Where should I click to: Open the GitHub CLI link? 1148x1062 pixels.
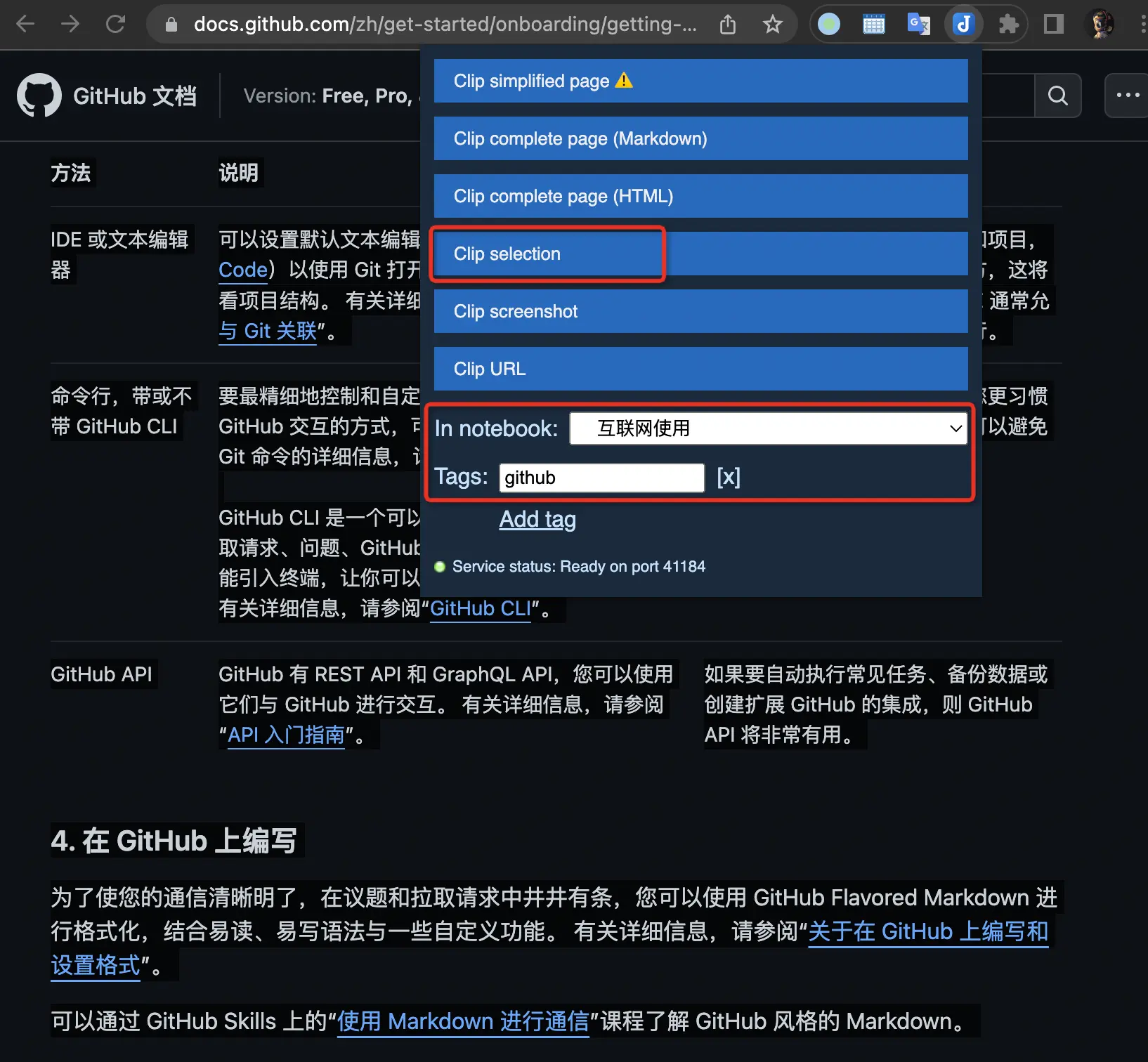[481, 608]
